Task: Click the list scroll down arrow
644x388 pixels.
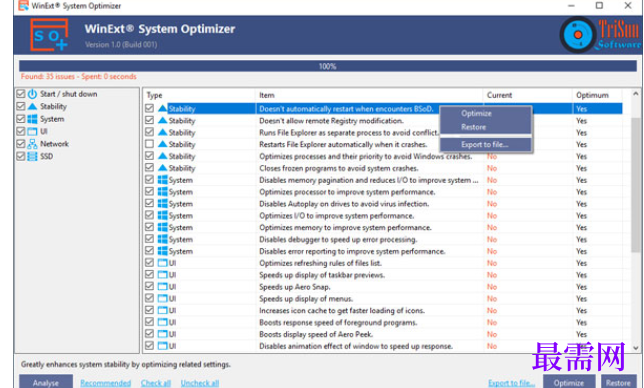Action: pyautogui.click(x=636, y=348)
